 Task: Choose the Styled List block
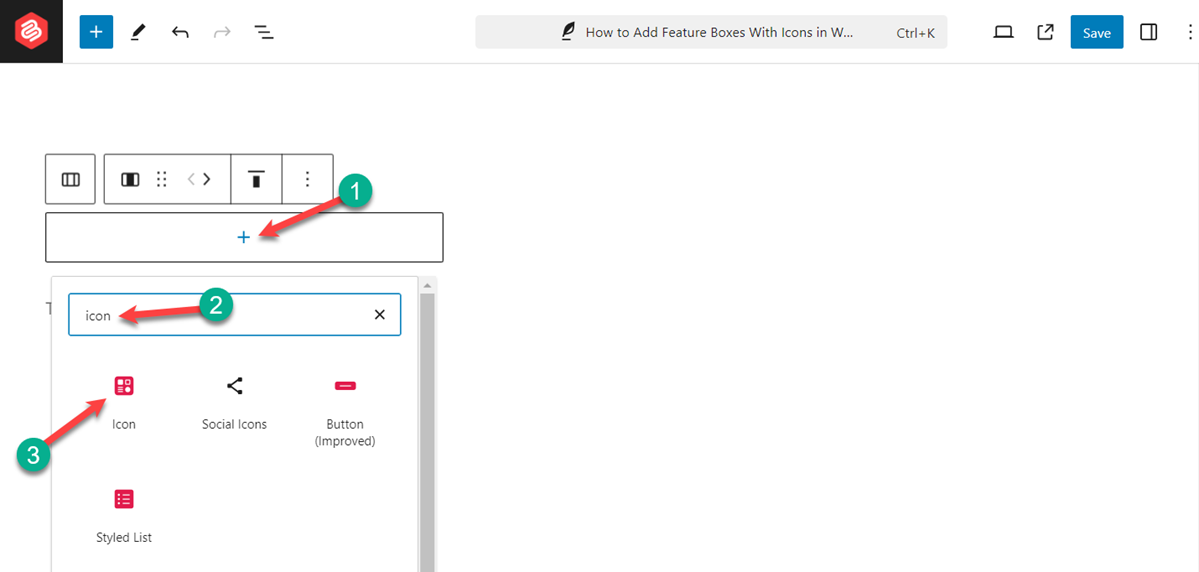click(x=124, y=514)
